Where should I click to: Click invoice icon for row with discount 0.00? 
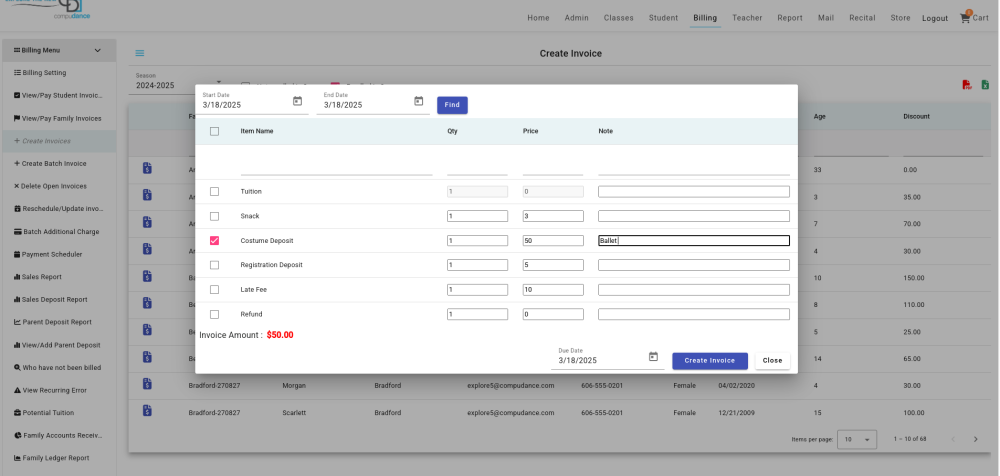147,168
